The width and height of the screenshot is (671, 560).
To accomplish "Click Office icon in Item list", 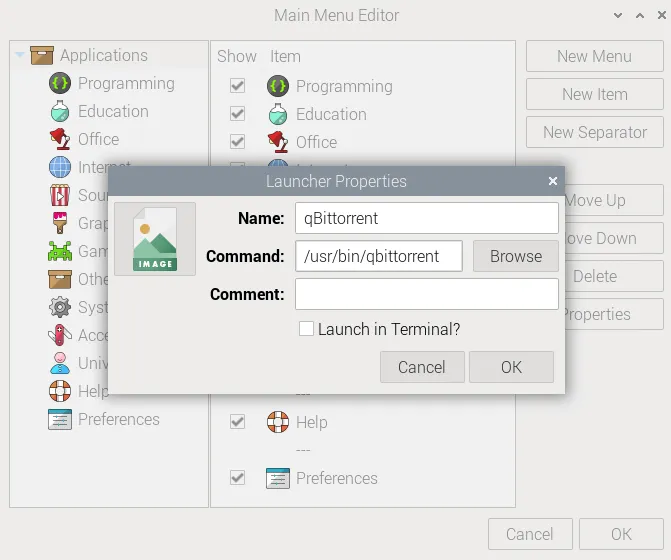I will point(278,142).
